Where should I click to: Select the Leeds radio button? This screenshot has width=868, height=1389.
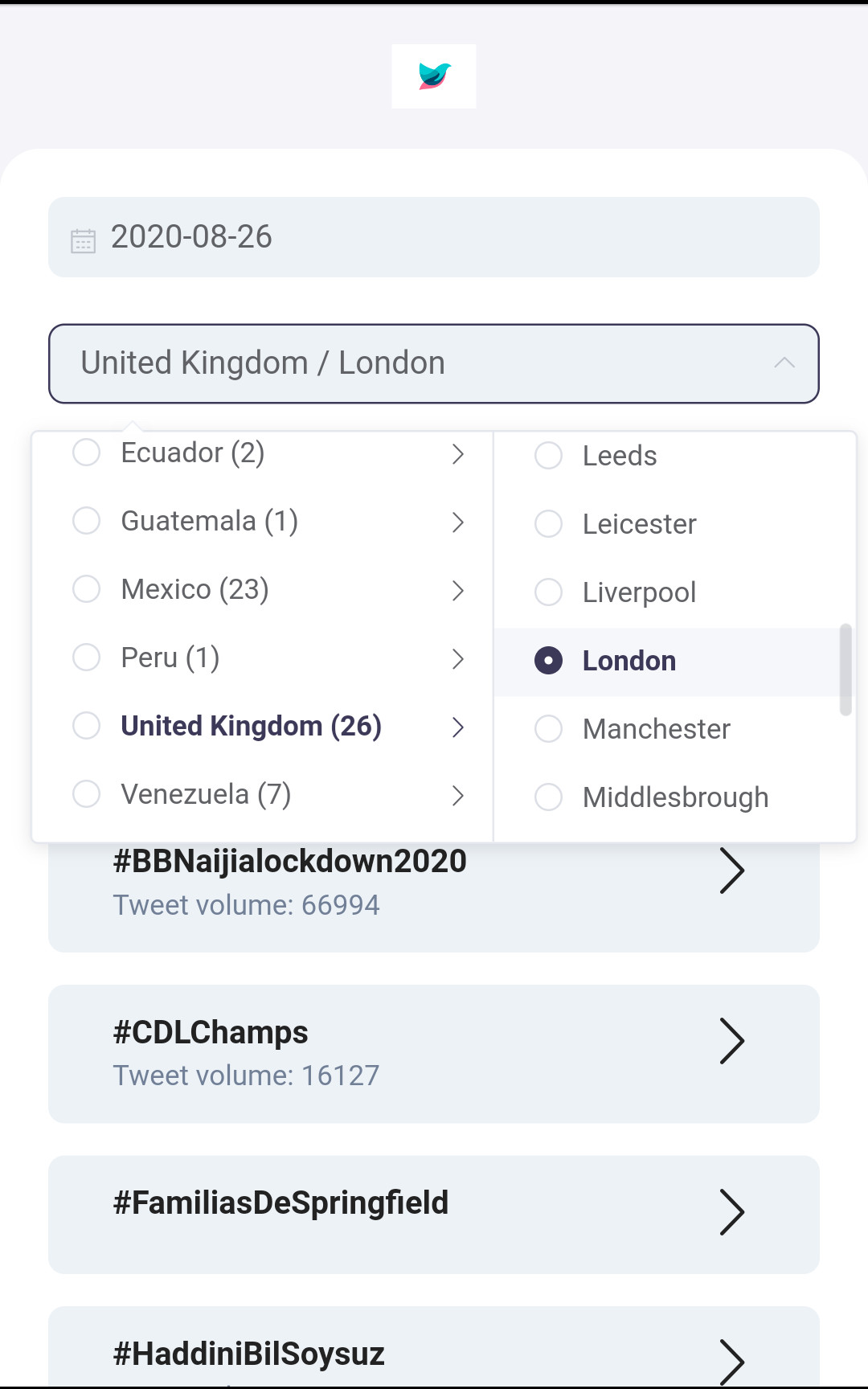click(x=548, y=456)
